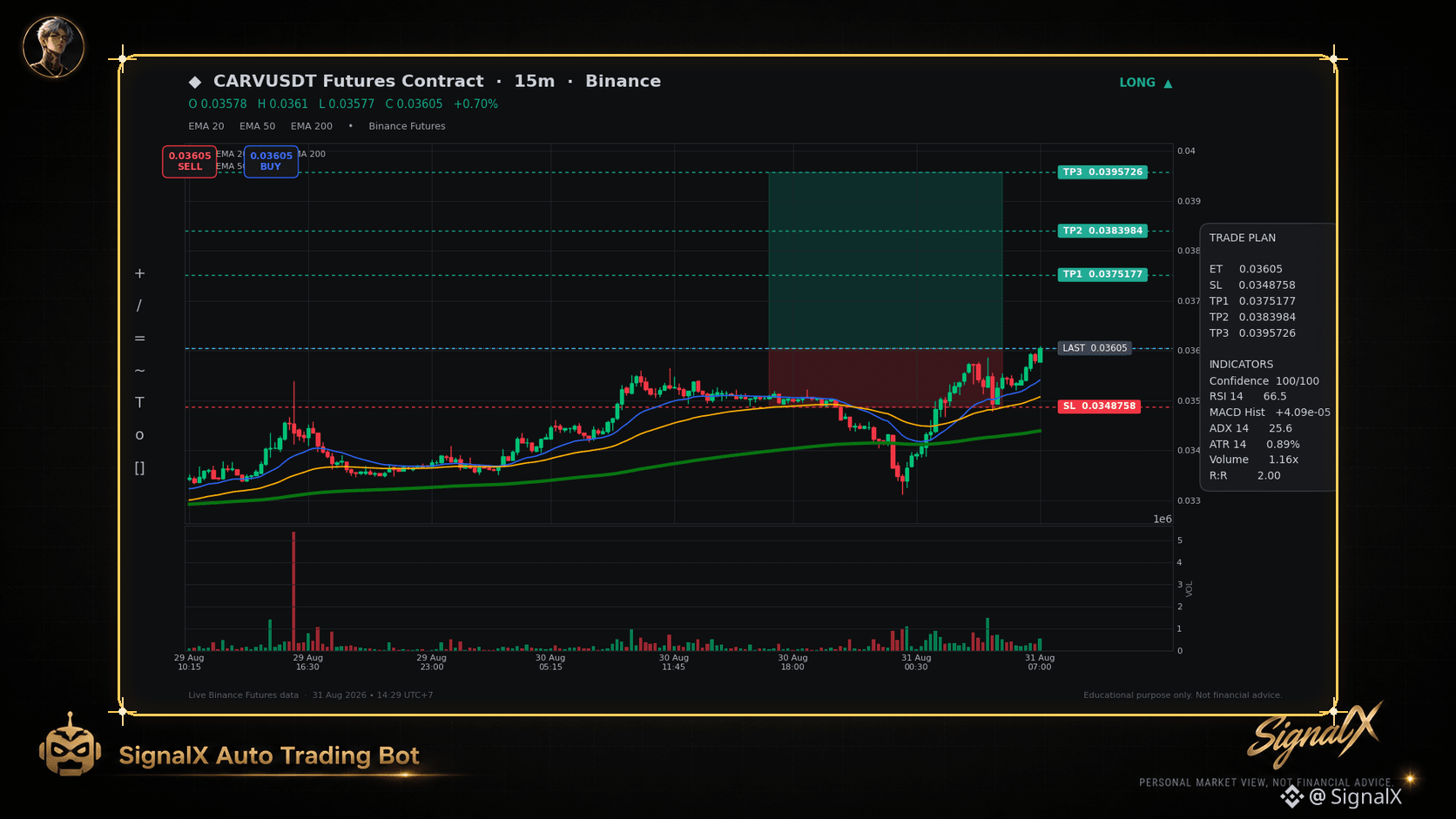
Task: Click the diamond icon beside CARVUSDT title
Action: click(x=195, y=82)
